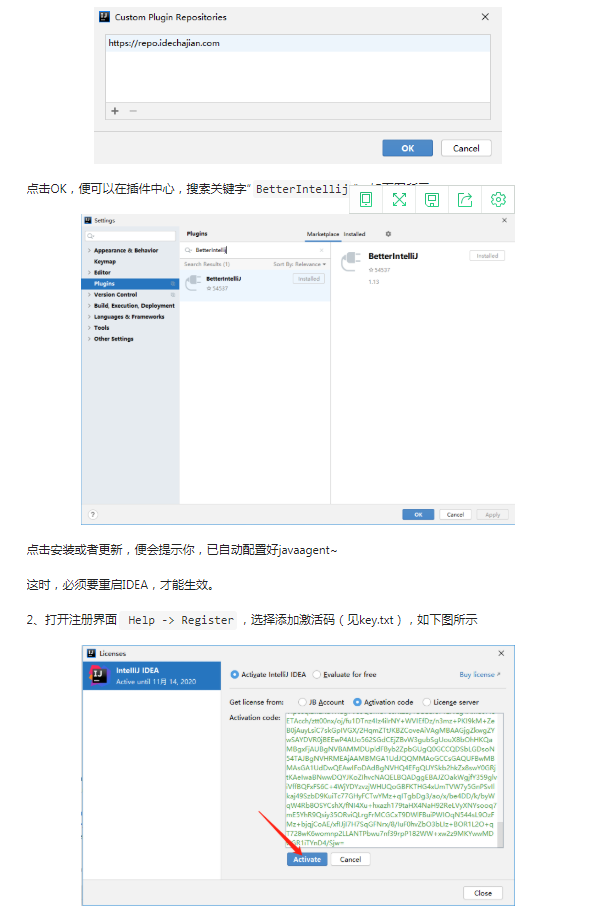Screen dimensions: 598x910
Task: Select Activate IntelliJ IDEA radio option
Action: [x=235, y=674]
